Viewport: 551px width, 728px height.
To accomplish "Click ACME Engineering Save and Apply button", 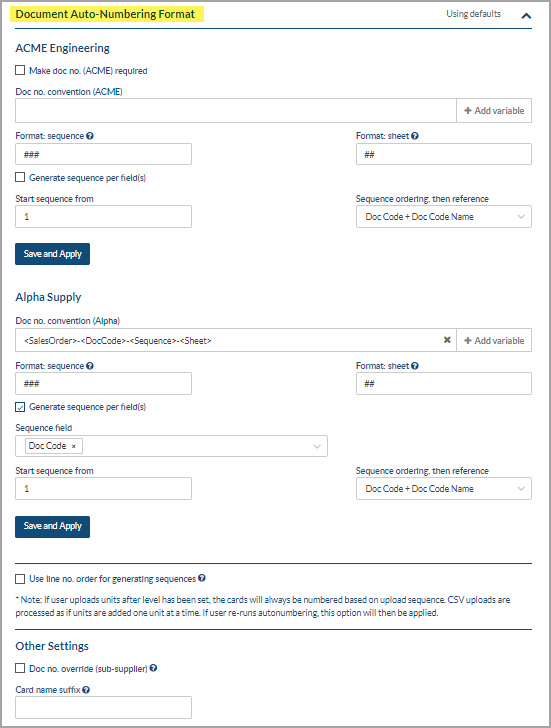I will click(52, 254).
